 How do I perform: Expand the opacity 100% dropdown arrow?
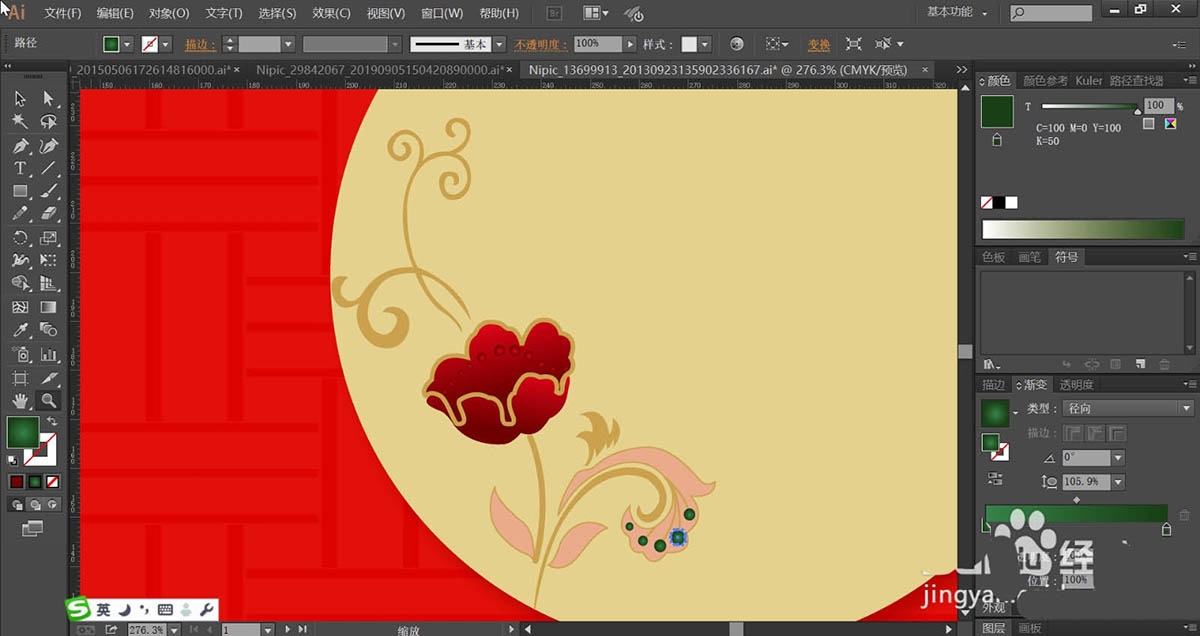tap(629, 44)
